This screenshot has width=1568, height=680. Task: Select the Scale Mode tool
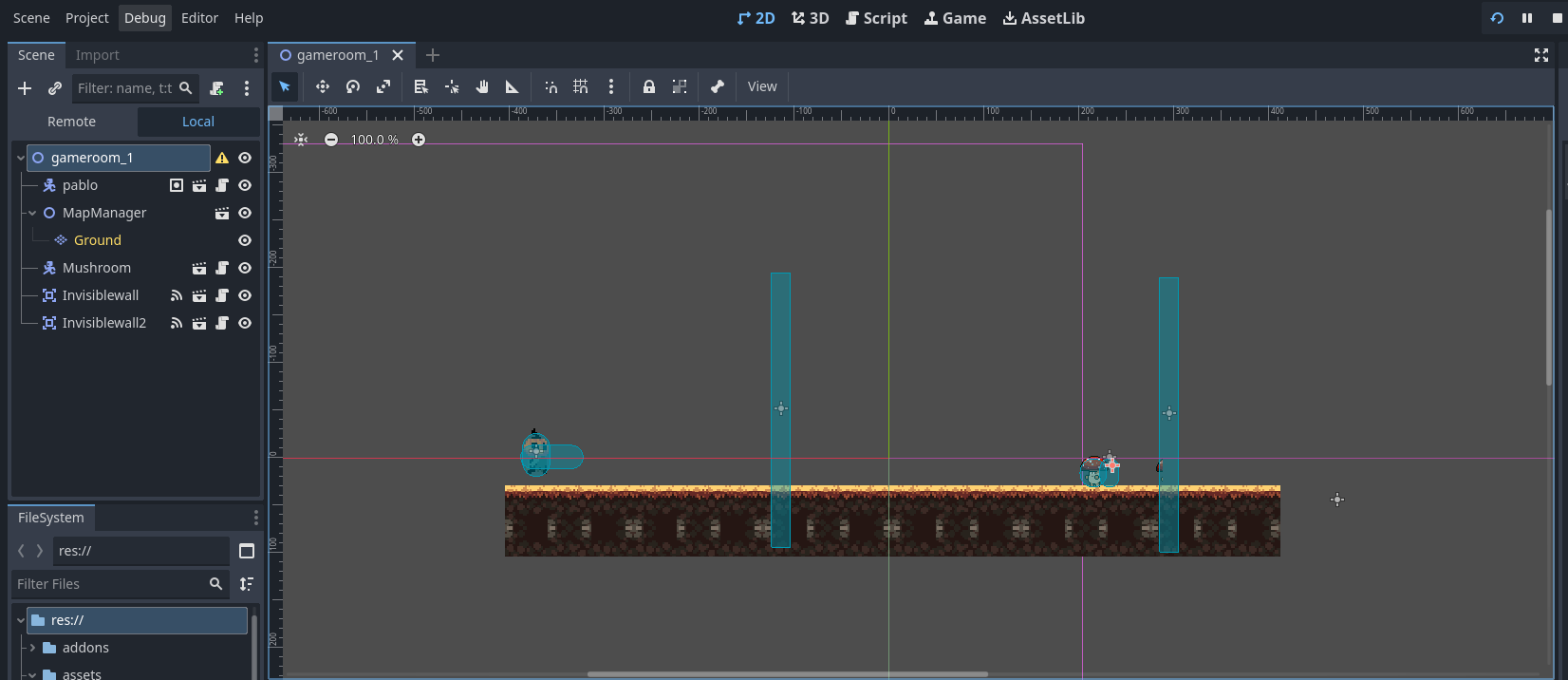click(383, 87)
